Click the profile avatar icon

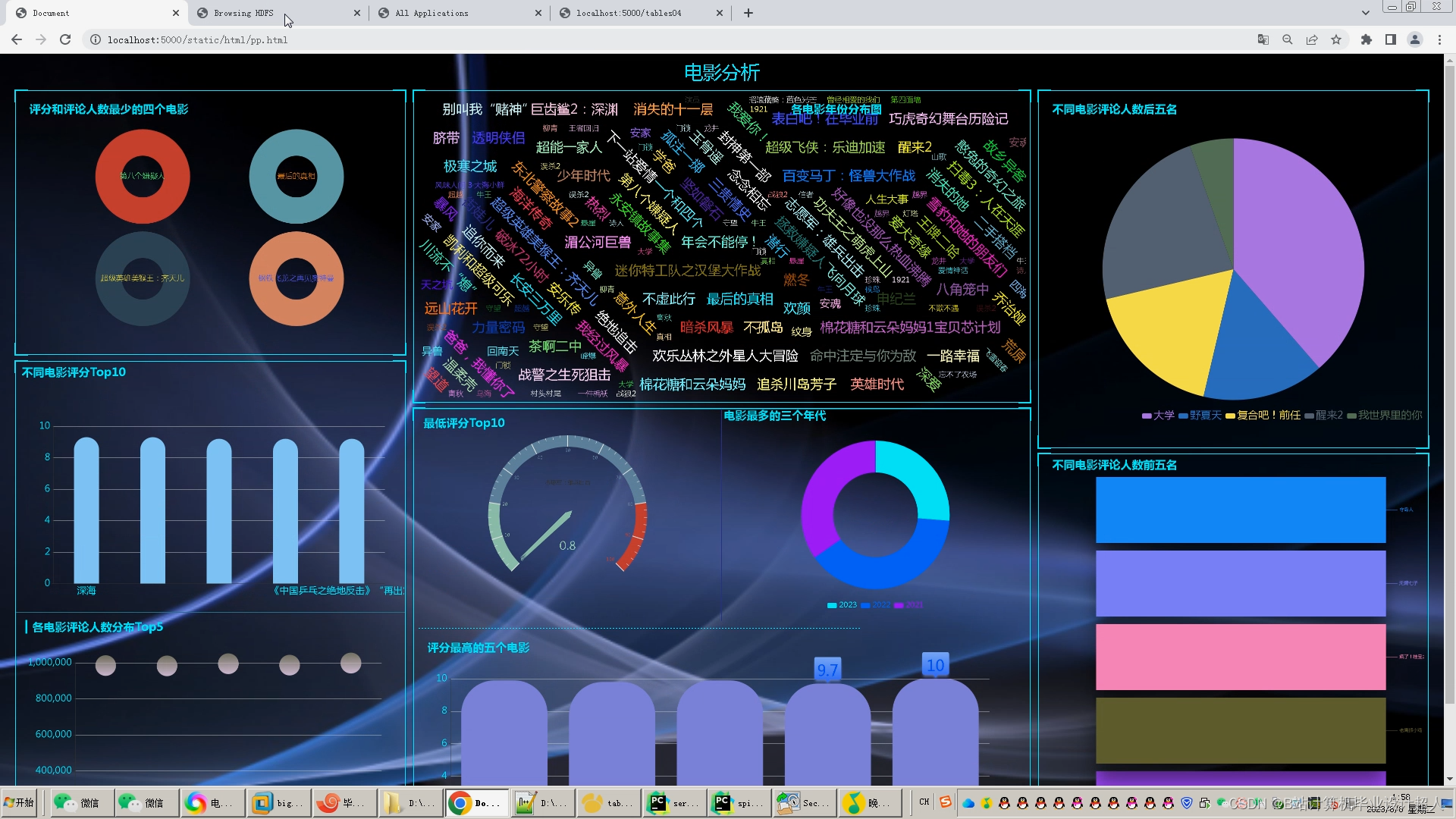click(x=1415, y=40)
